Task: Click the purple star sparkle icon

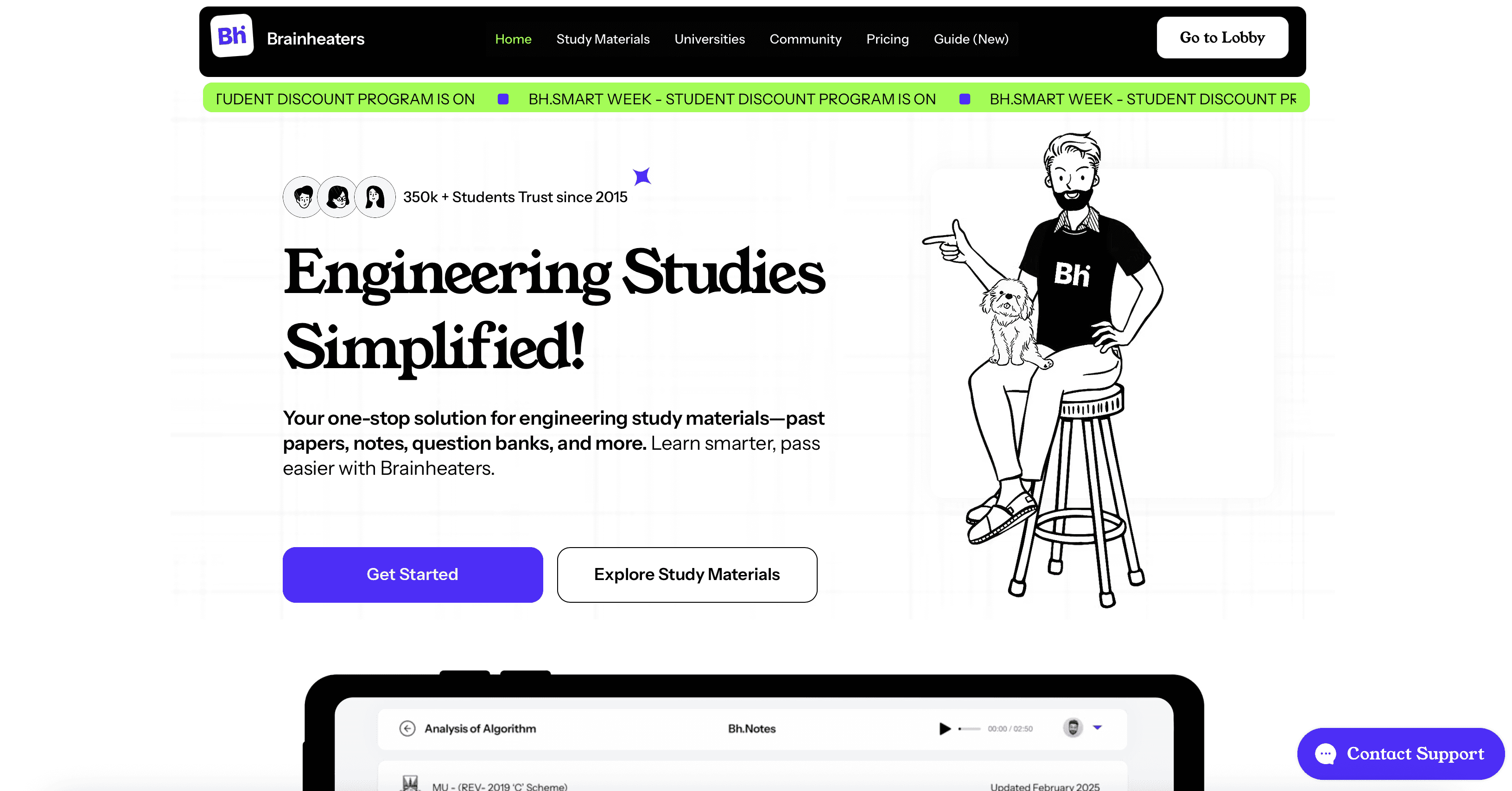Action: (x=642, y=176)
